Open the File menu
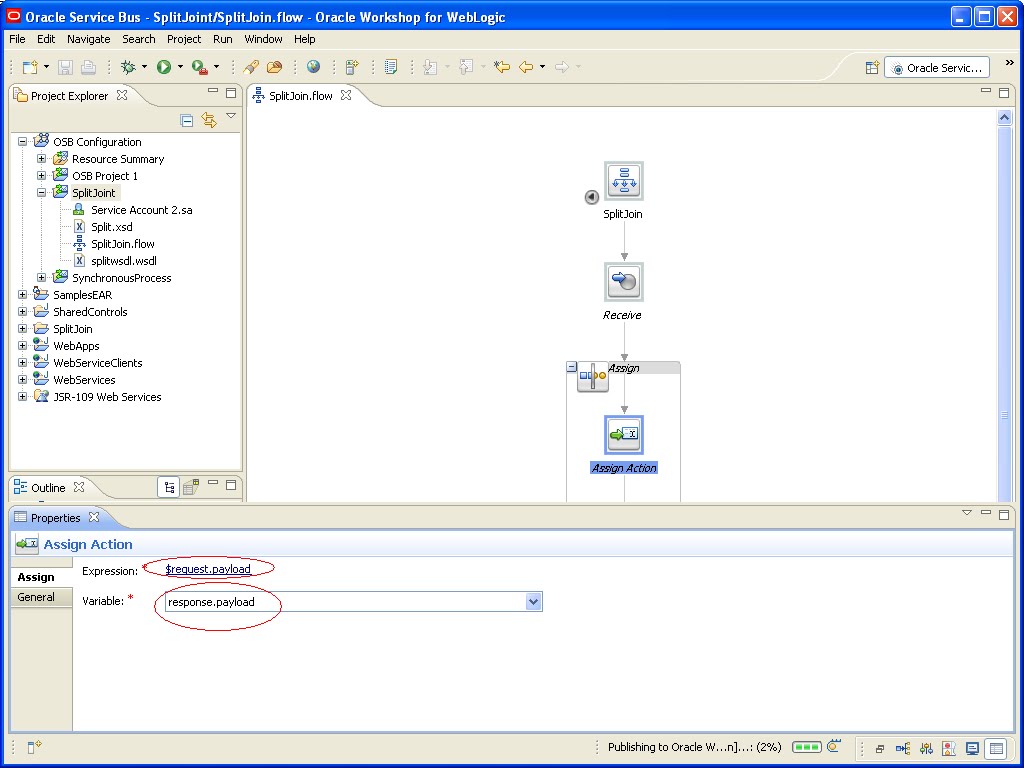The height and width of the screenshot is (768, 1024). click(x=17, y=39)
